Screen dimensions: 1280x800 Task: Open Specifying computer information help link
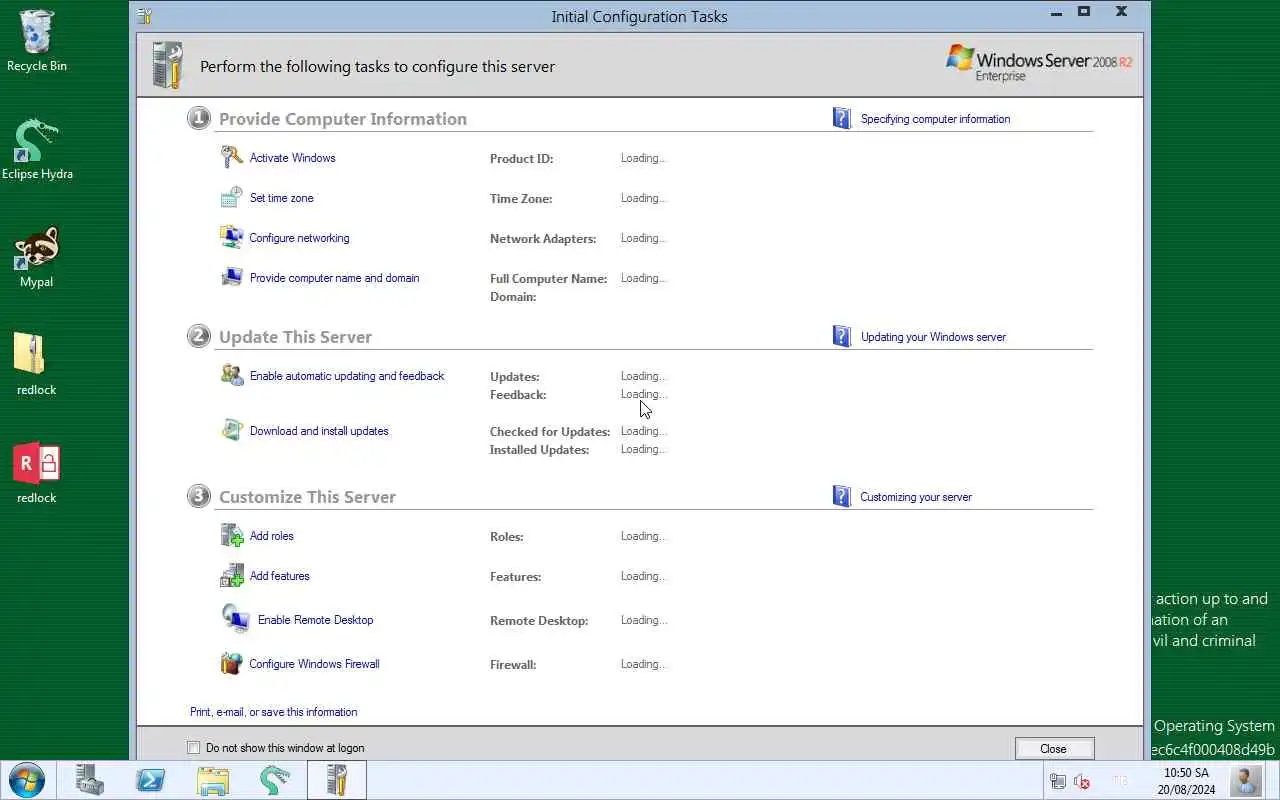(x=935, y=119)
